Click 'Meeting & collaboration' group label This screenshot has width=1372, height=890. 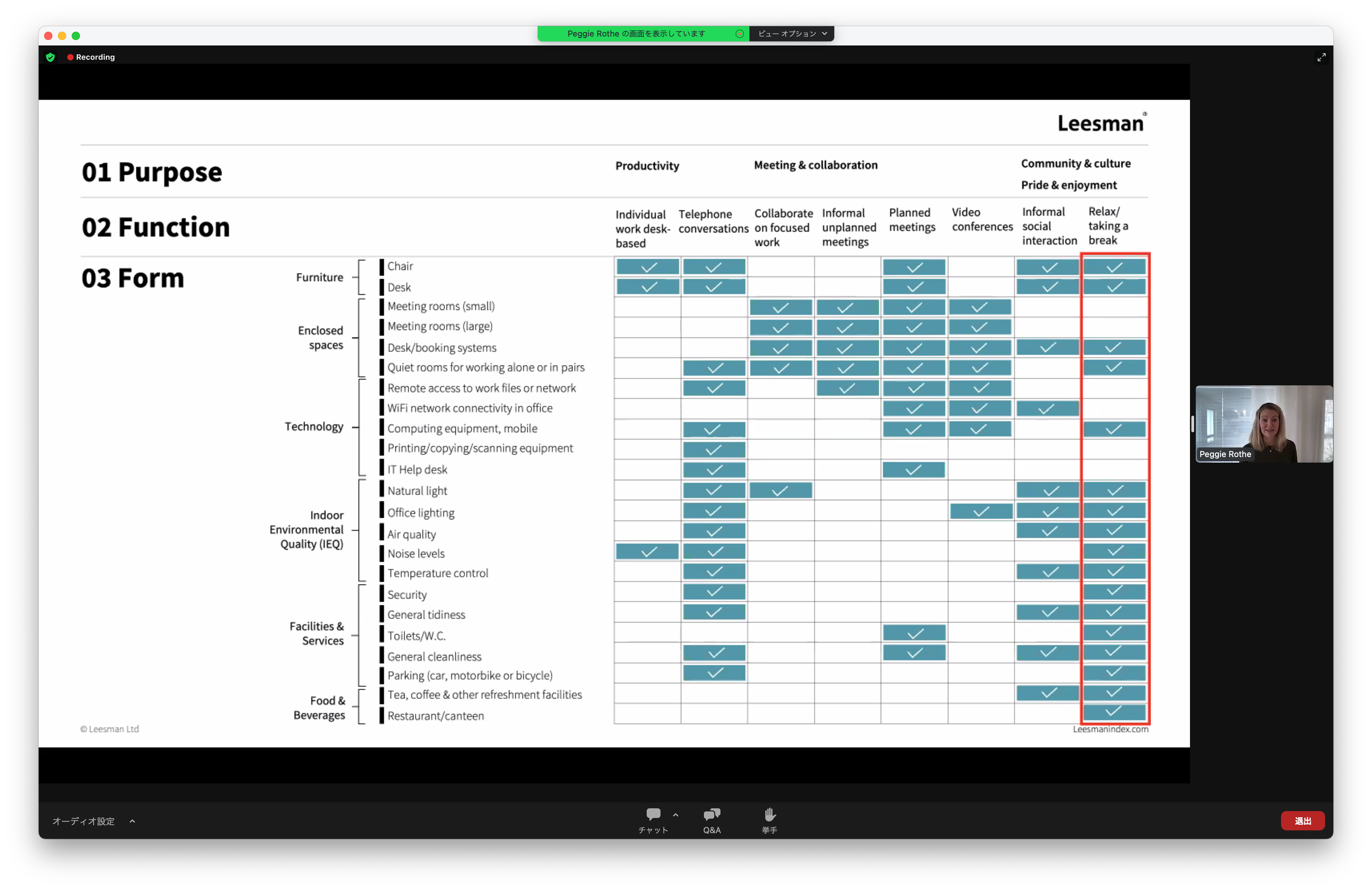point(816,165)
